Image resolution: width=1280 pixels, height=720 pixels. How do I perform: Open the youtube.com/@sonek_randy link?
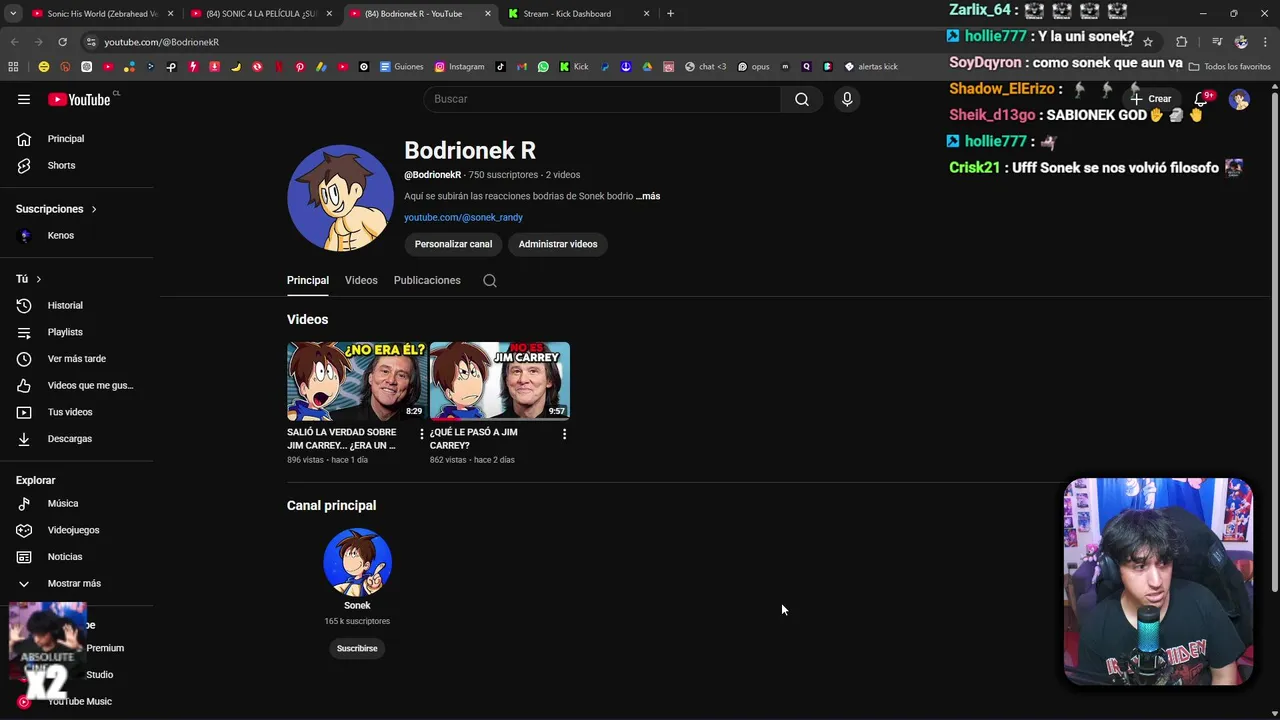tap(463, 217)
